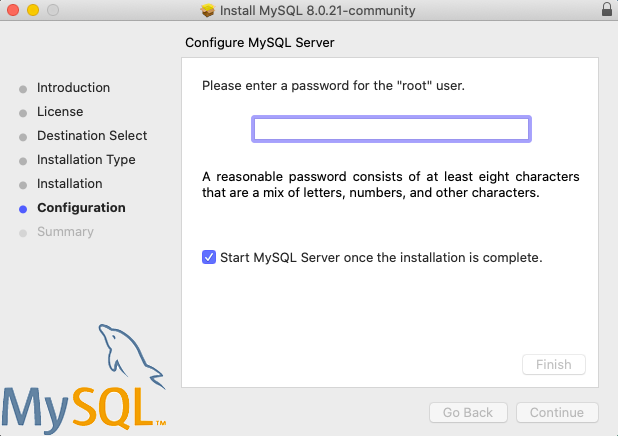
Task: Select the Installation step label
Action: (70, 184)
